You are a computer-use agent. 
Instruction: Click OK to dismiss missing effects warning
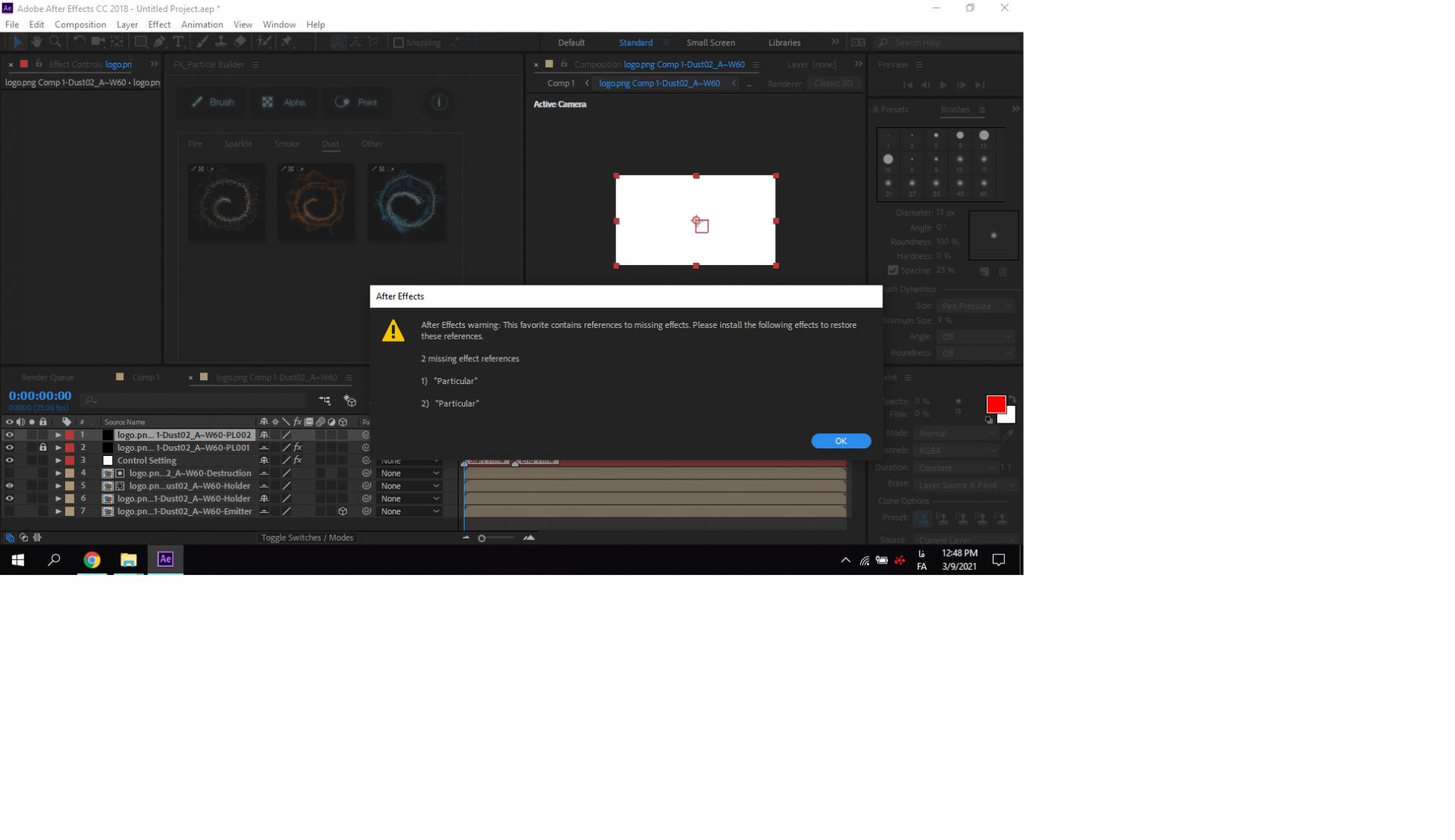tap(840, 441)
